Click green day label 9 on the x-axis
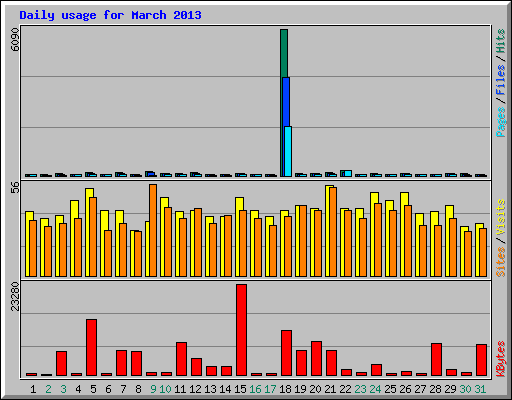This screenshot has width=512, height=400. [x=153, y=389]
